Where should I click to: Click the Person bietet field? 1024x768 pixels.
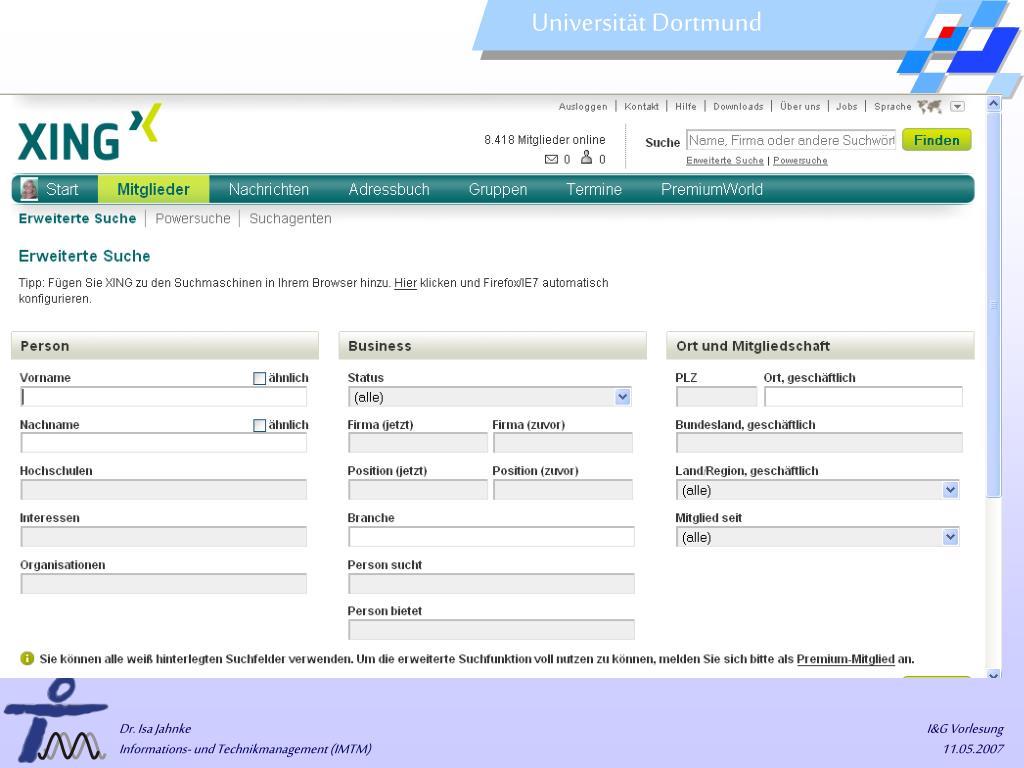tap(491, 630)
